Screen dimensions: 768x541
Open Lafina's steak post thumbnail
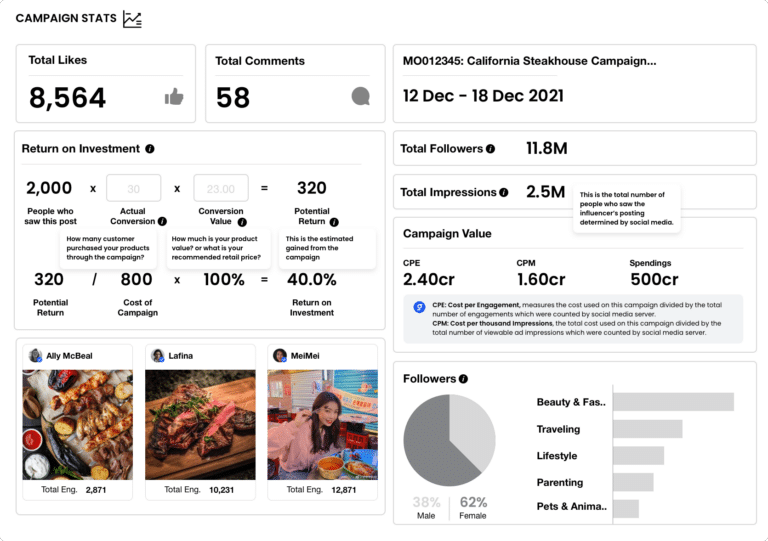[200, 425]
